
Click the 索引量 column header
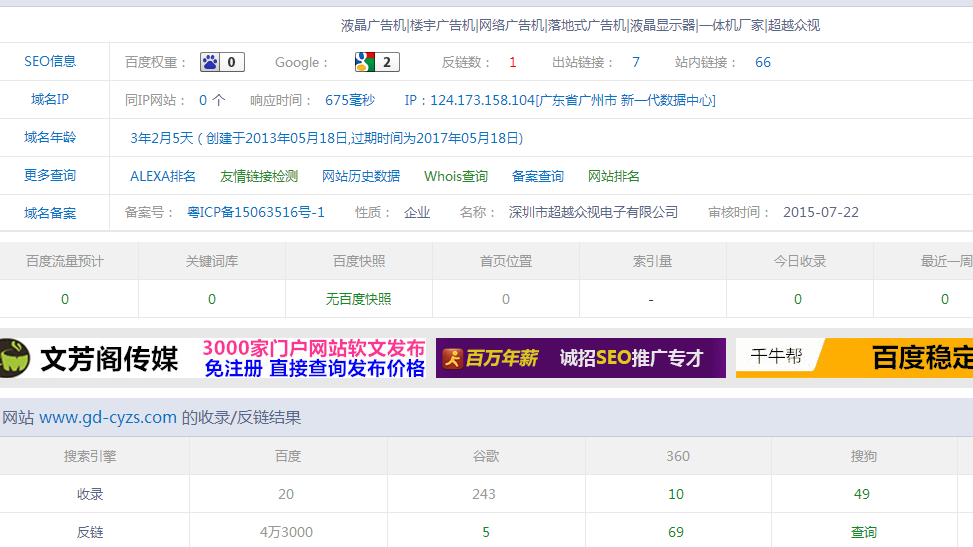tap(652, 261)
